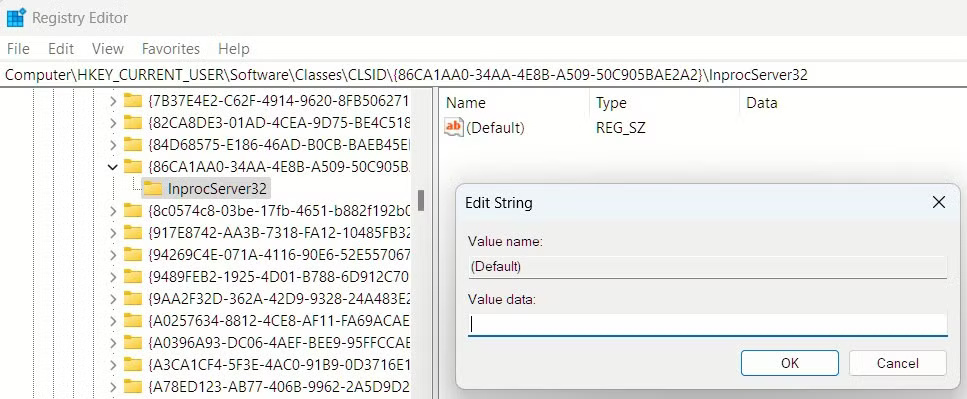Click folder icon of {9AA2F32D-362A key

(x=133, y=298)
